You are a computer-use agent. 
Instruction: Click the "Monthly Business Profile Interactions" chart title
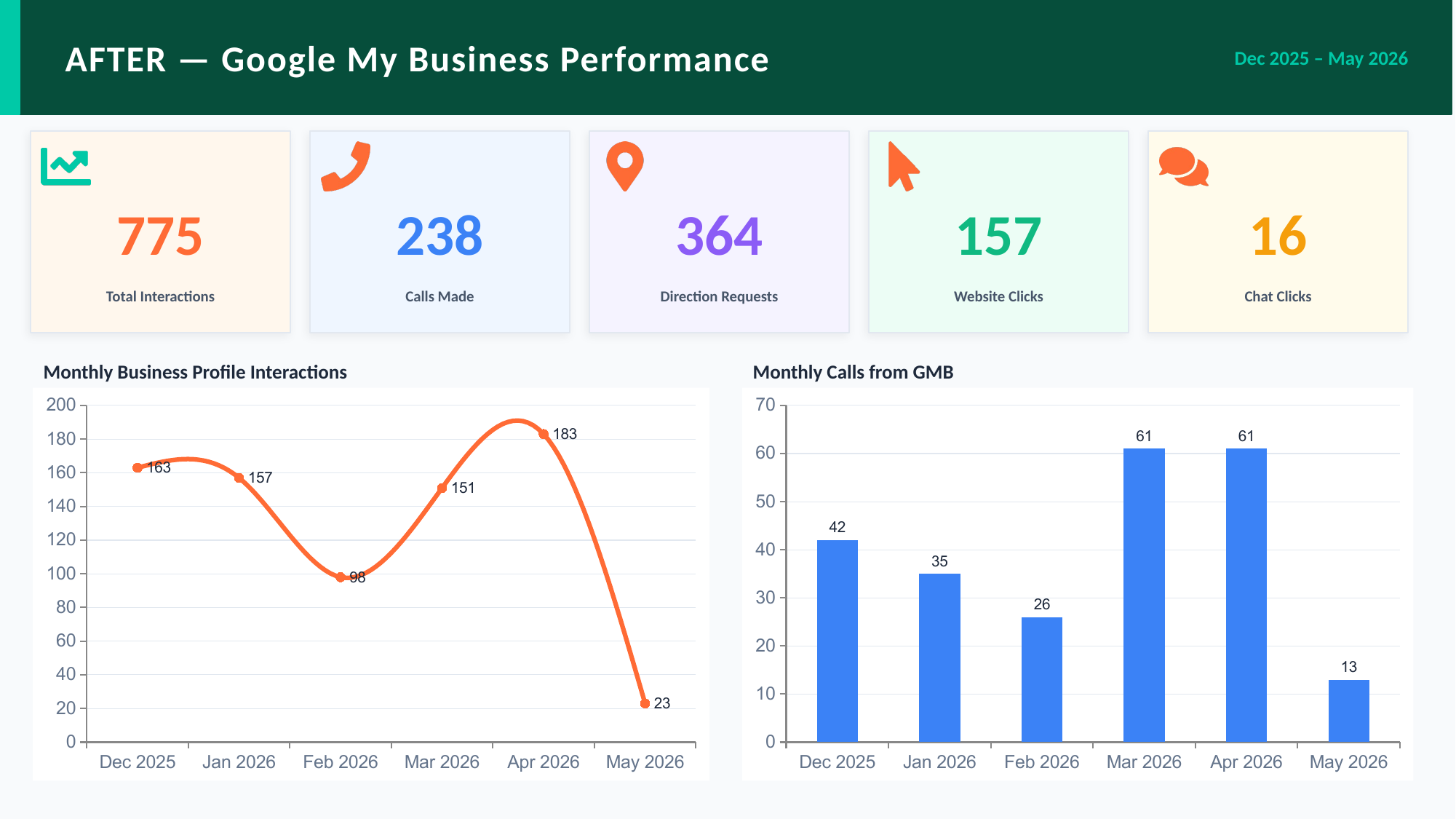[195, 372]
